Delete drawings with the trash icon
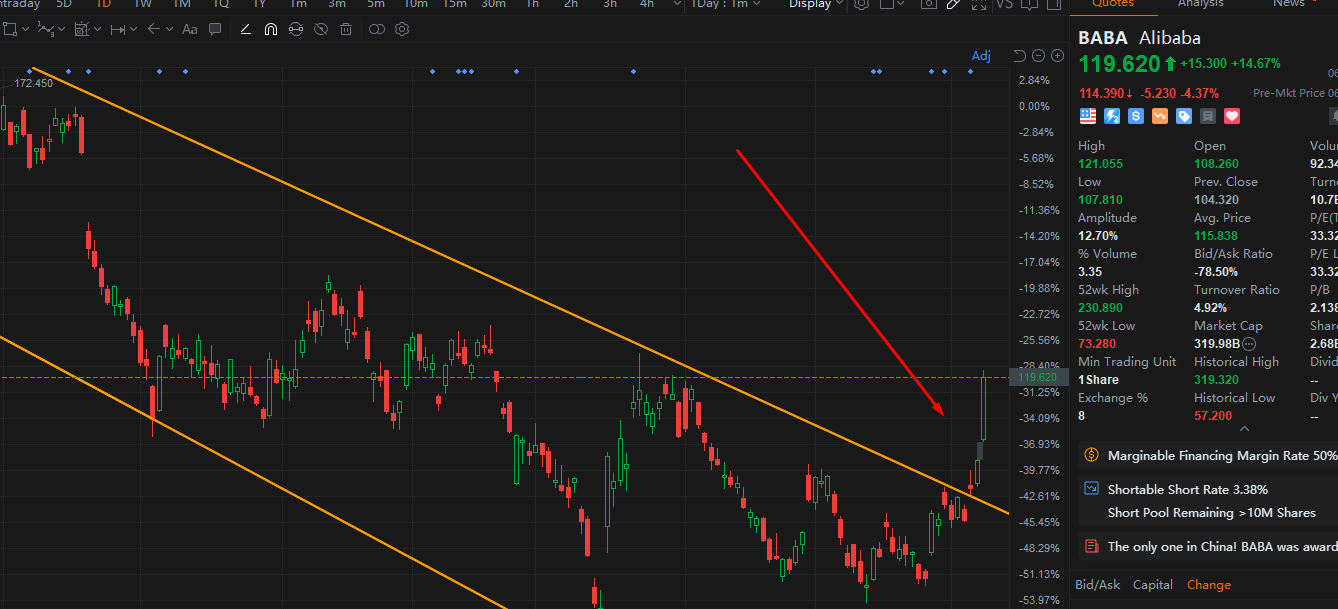This screenshot has width=1338, height=609. (346, 29)
